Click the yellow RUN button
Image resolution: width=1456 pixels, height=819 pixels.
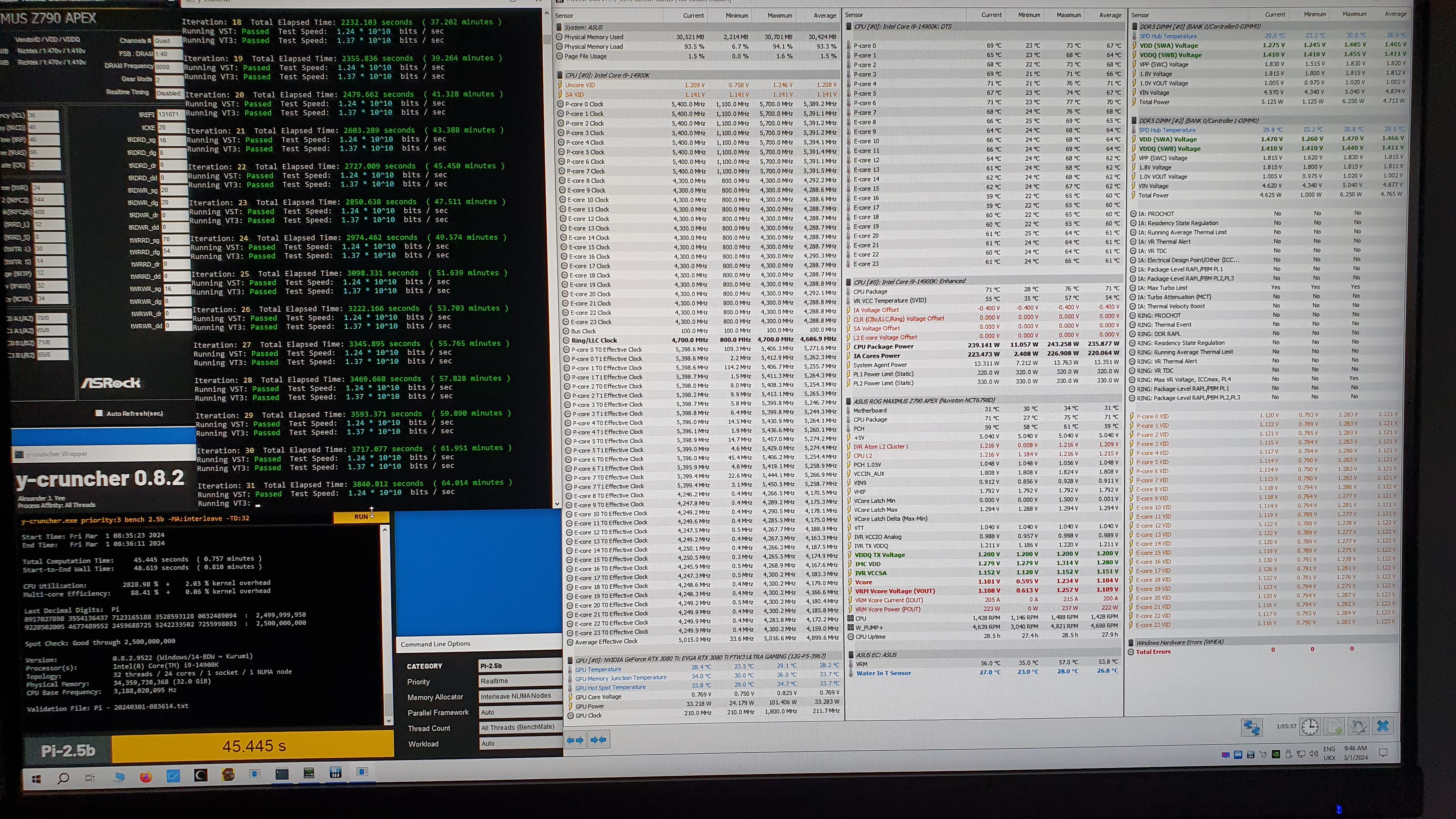361,517
